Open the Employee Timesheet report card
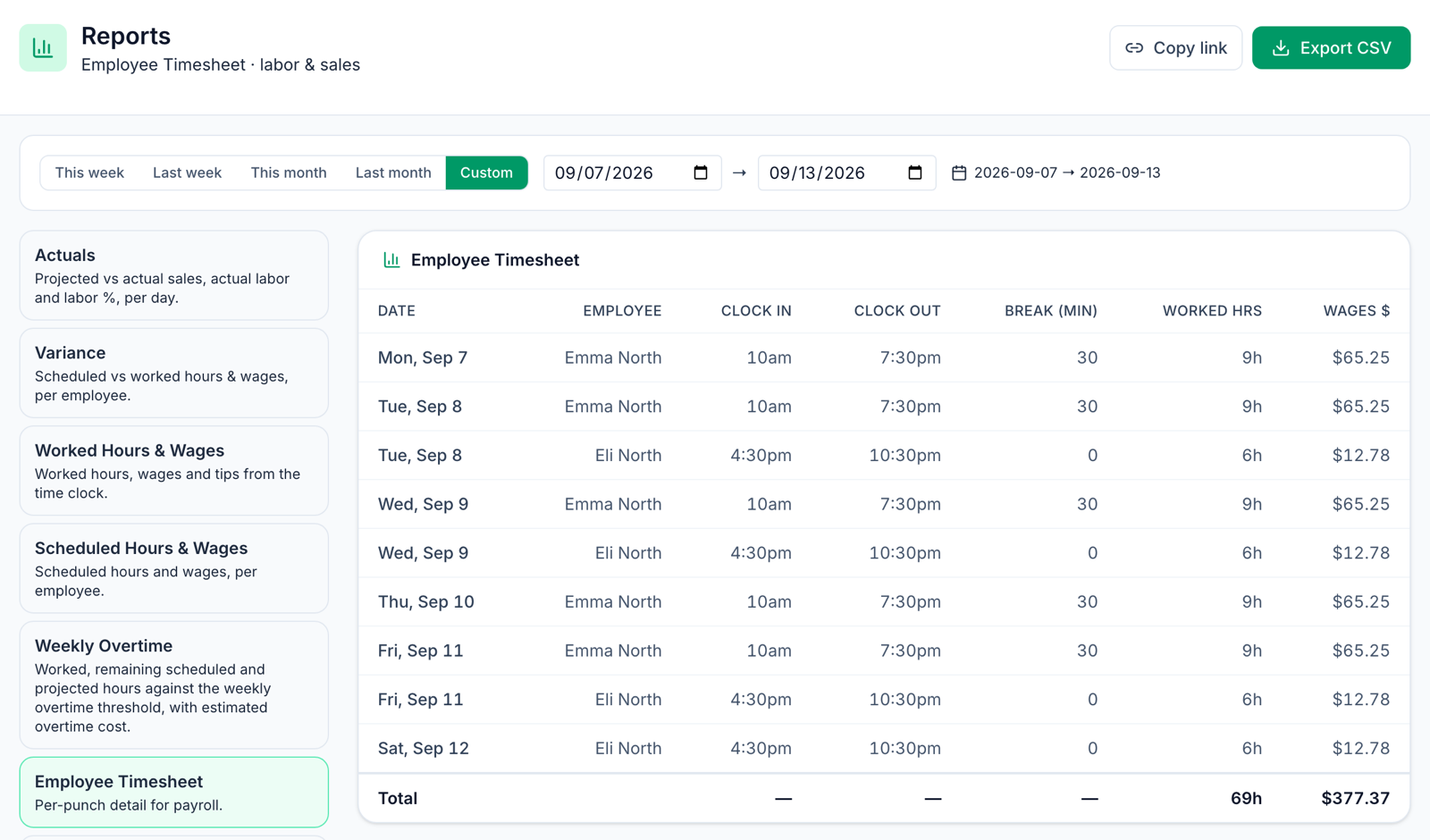This screenshot has width=1430, height=840. click(x=174, y=792)
